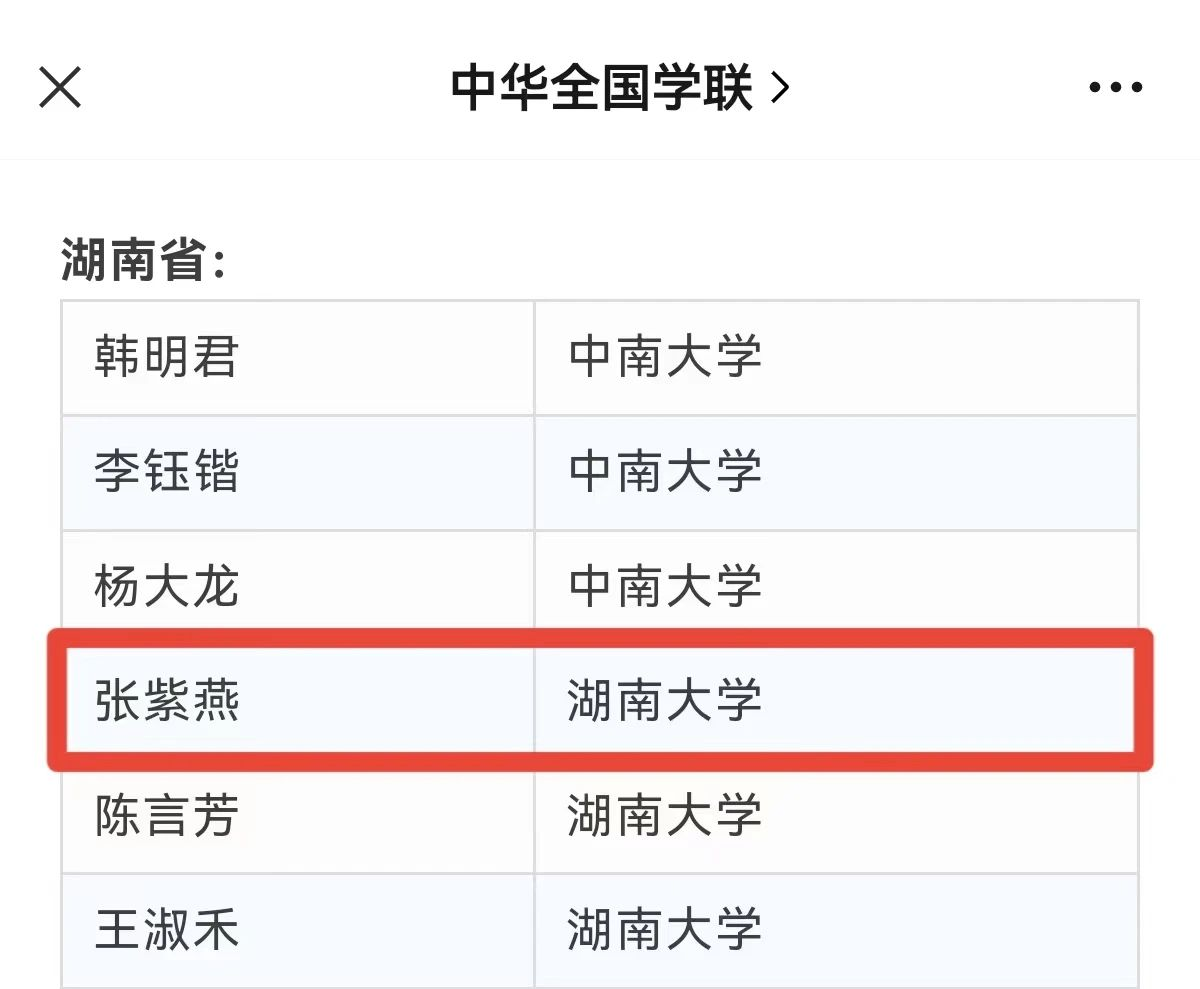Image resolution: width=1200 pixels, height=989 pixels.
Task: Select the name 李钰锴 cell
Action: [x=167, y=472]
